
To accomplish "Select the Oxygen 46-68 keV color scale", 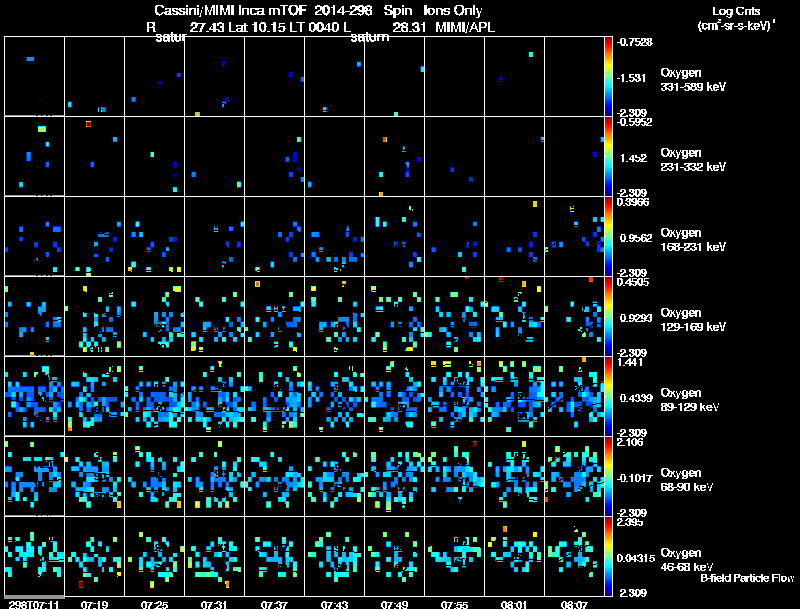I will pyautogui.click(x=609, y=557).
